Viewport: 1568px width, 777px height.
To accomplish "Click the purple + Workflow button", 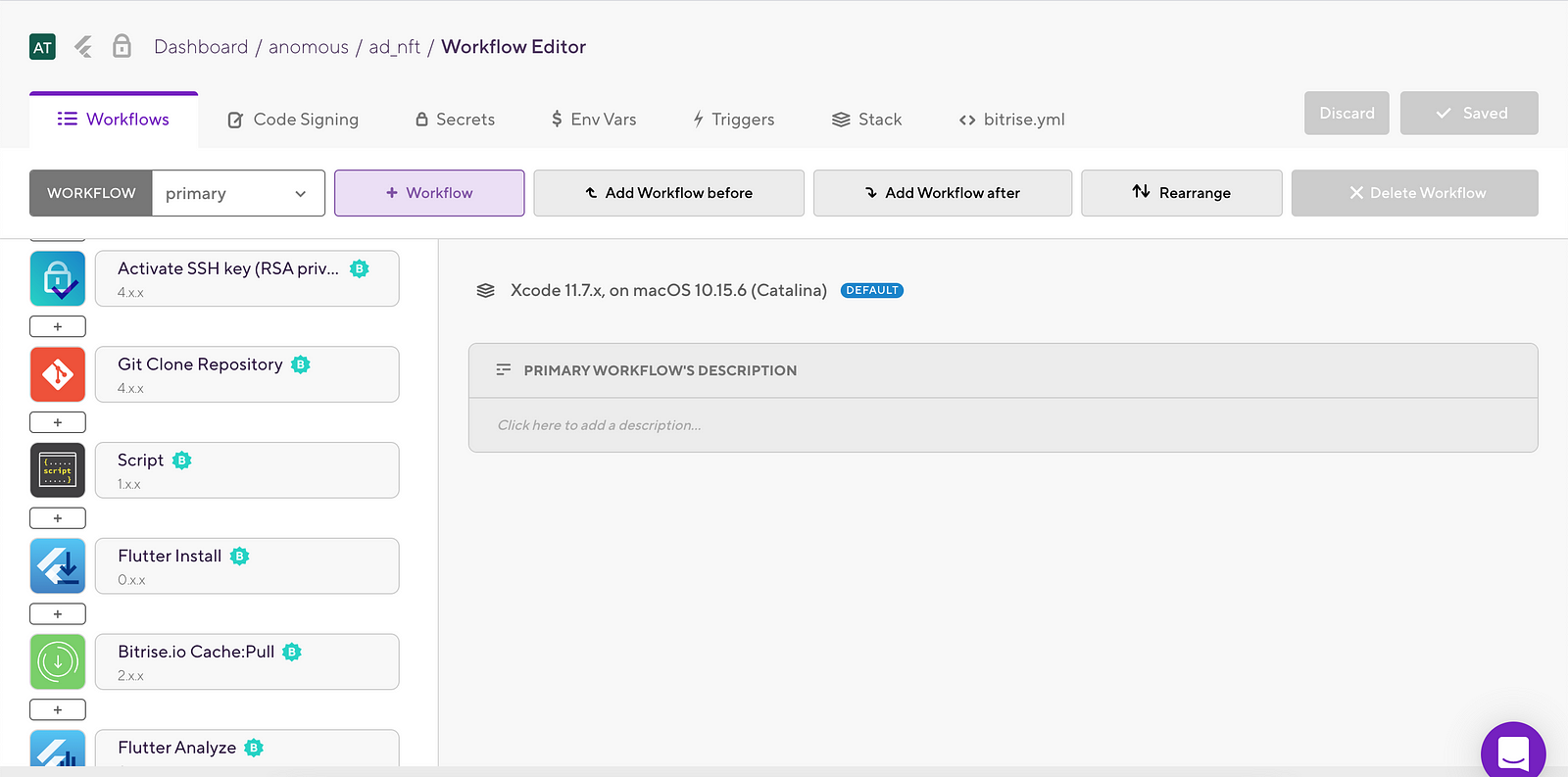I will 429,193.
